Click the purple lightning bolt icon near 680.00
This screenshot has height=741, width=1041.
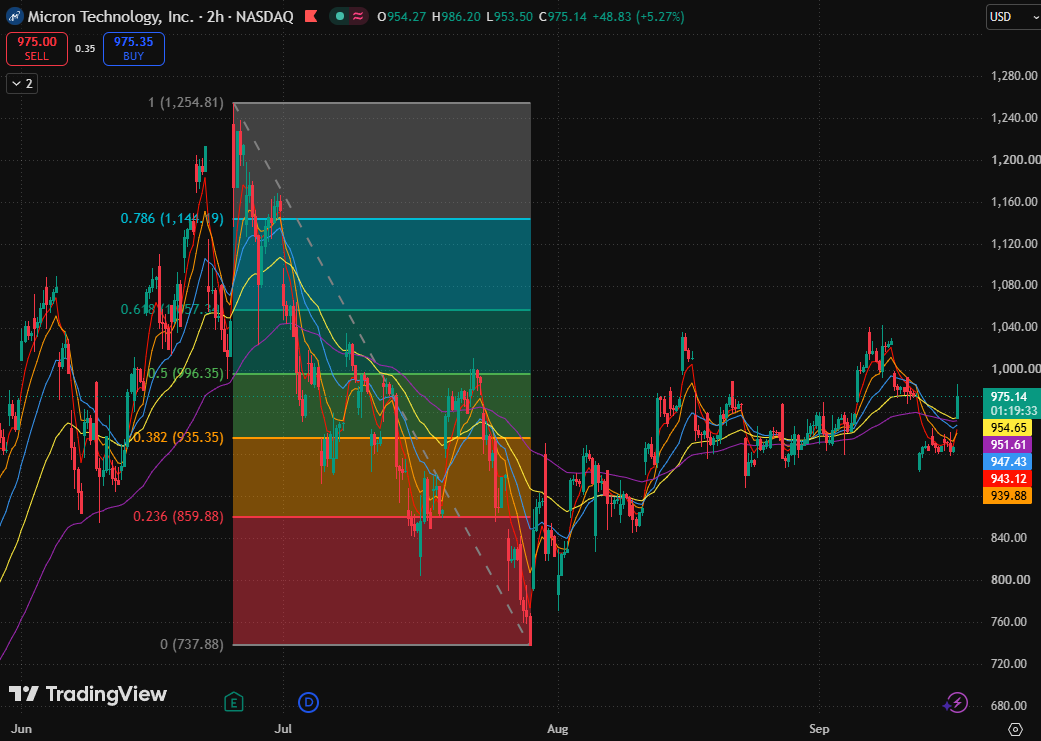point(956,702)
